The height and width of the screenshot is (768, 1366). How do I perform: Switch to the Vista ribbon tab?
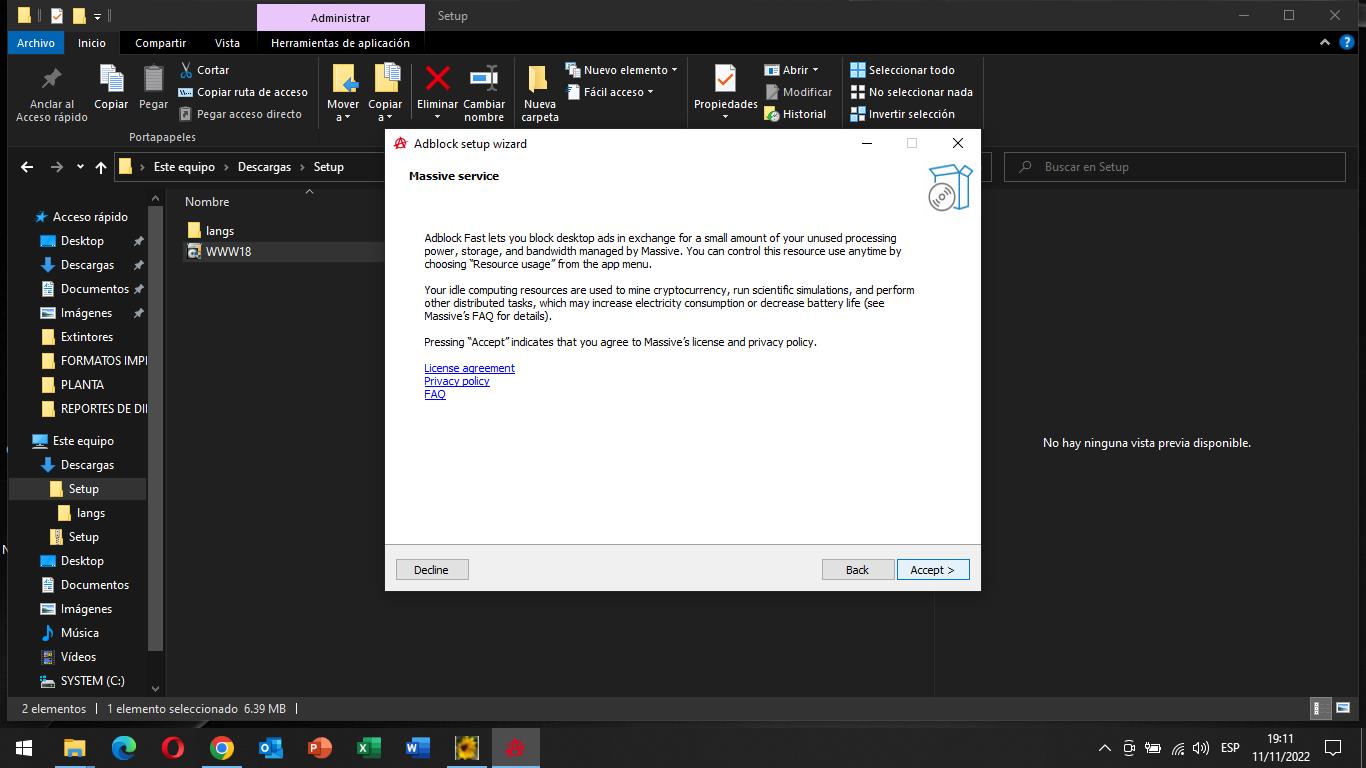pos(227,43)
